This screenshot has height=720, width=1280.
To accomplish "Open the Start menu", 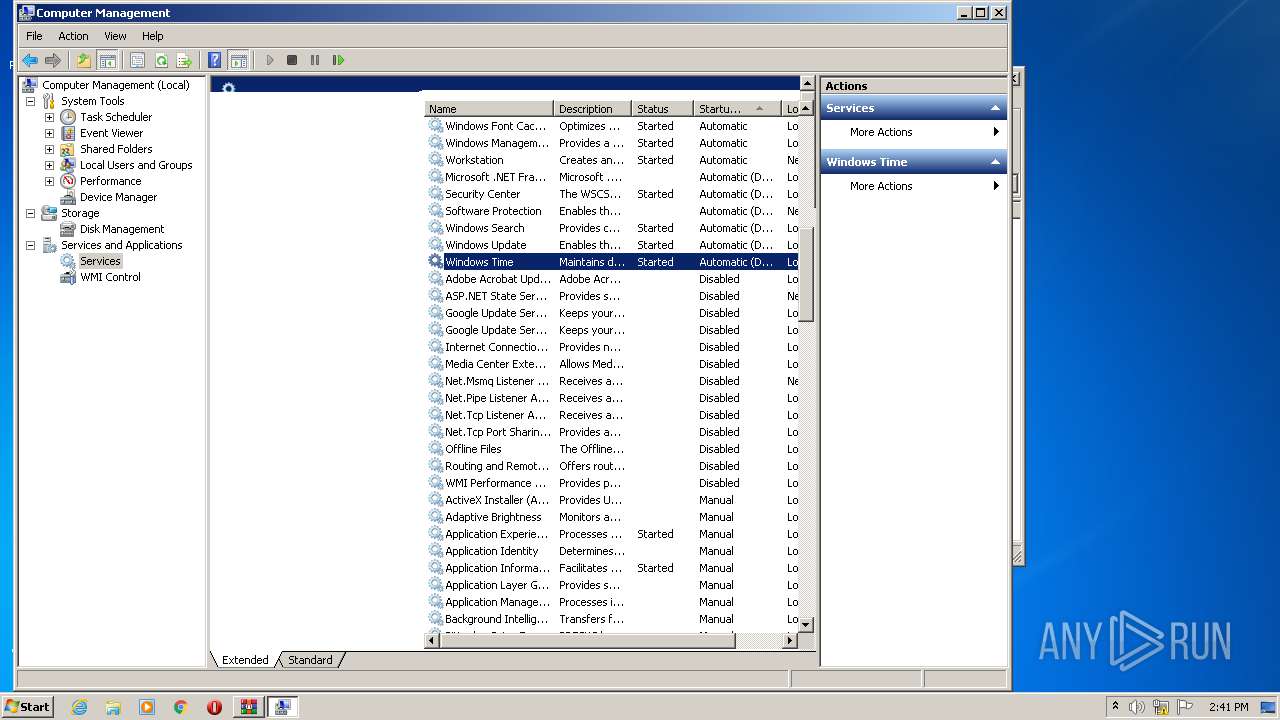I will (28, 706).
